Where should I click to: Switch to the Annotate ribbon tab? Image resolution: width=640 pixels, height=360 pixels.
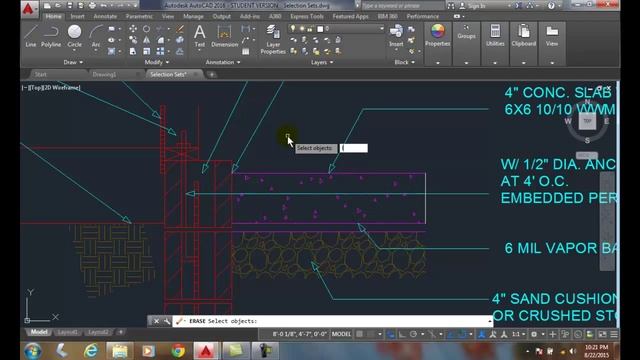pos(105,16)
